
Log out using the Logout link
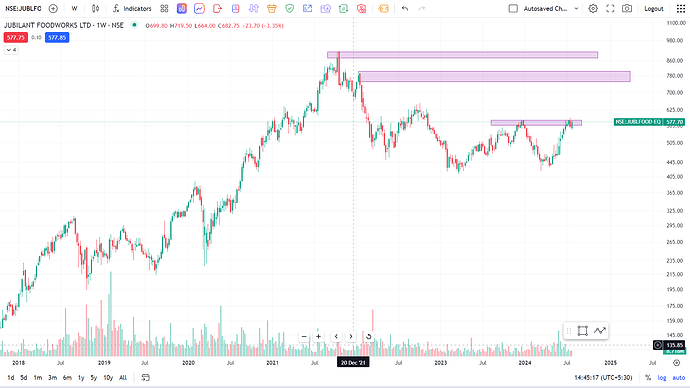point(653,8)
